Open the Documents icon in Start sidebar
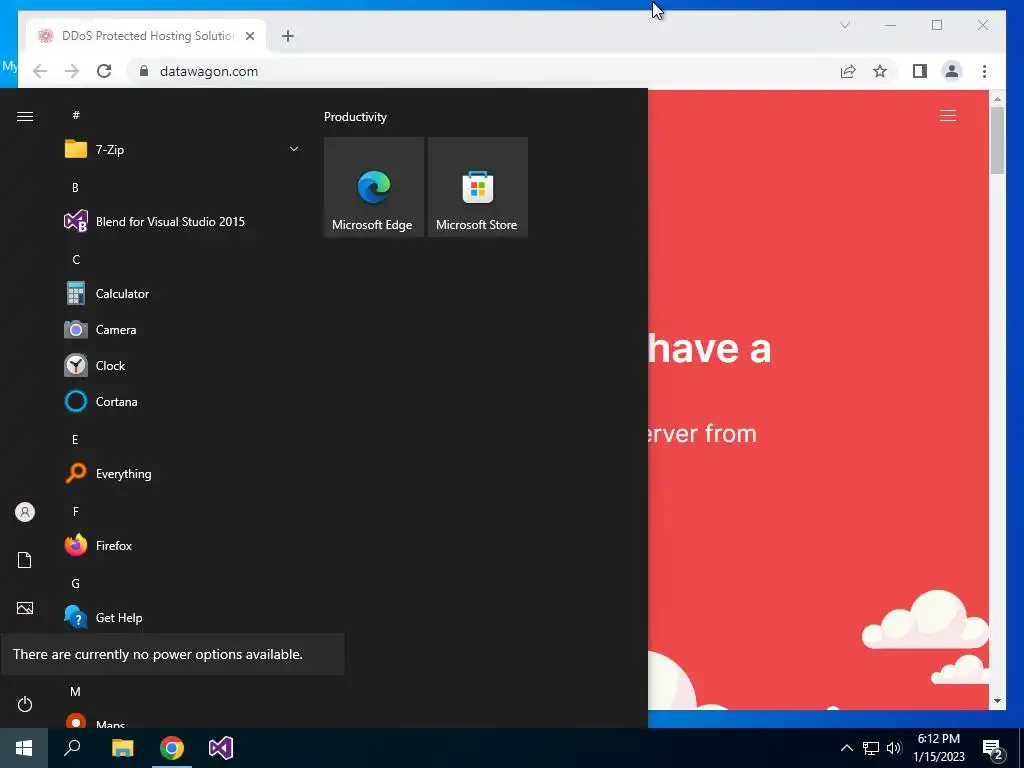The image size is (1024, 768). pyautogui.click(x=25, y=560)
